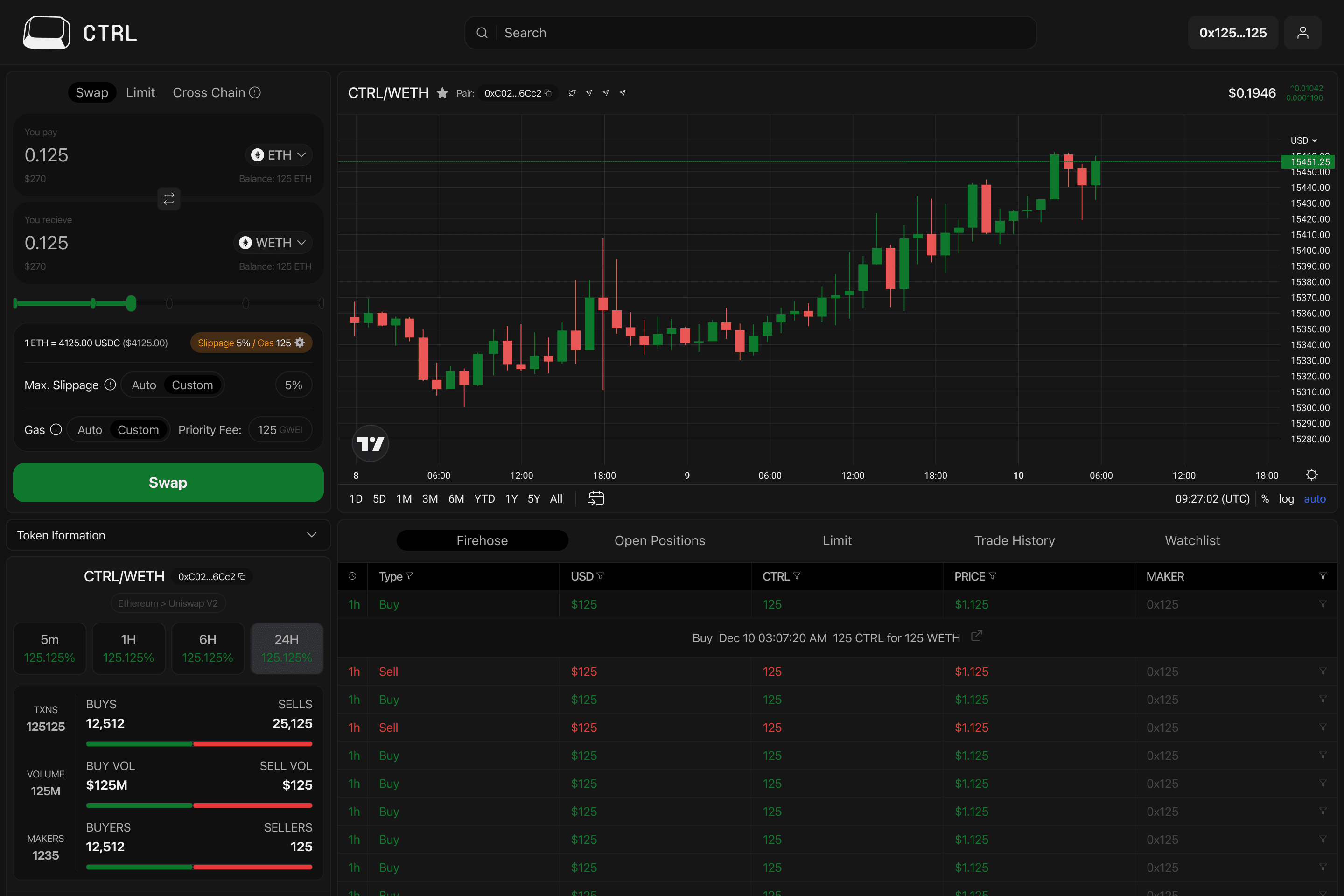1344x896 pixels.
Task: Click the far-right end of the amount slider
Action: pyautogui.click(x=321, y=303)
